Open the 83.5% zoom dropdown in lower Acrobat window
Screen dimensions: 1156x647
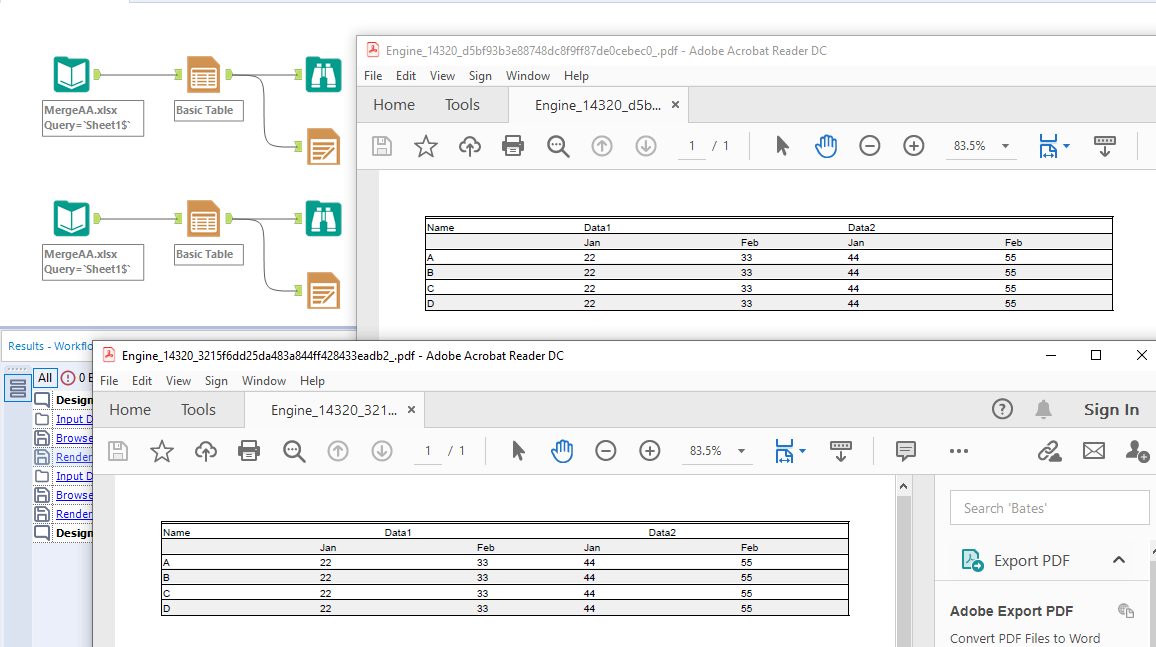coord(741,451)
